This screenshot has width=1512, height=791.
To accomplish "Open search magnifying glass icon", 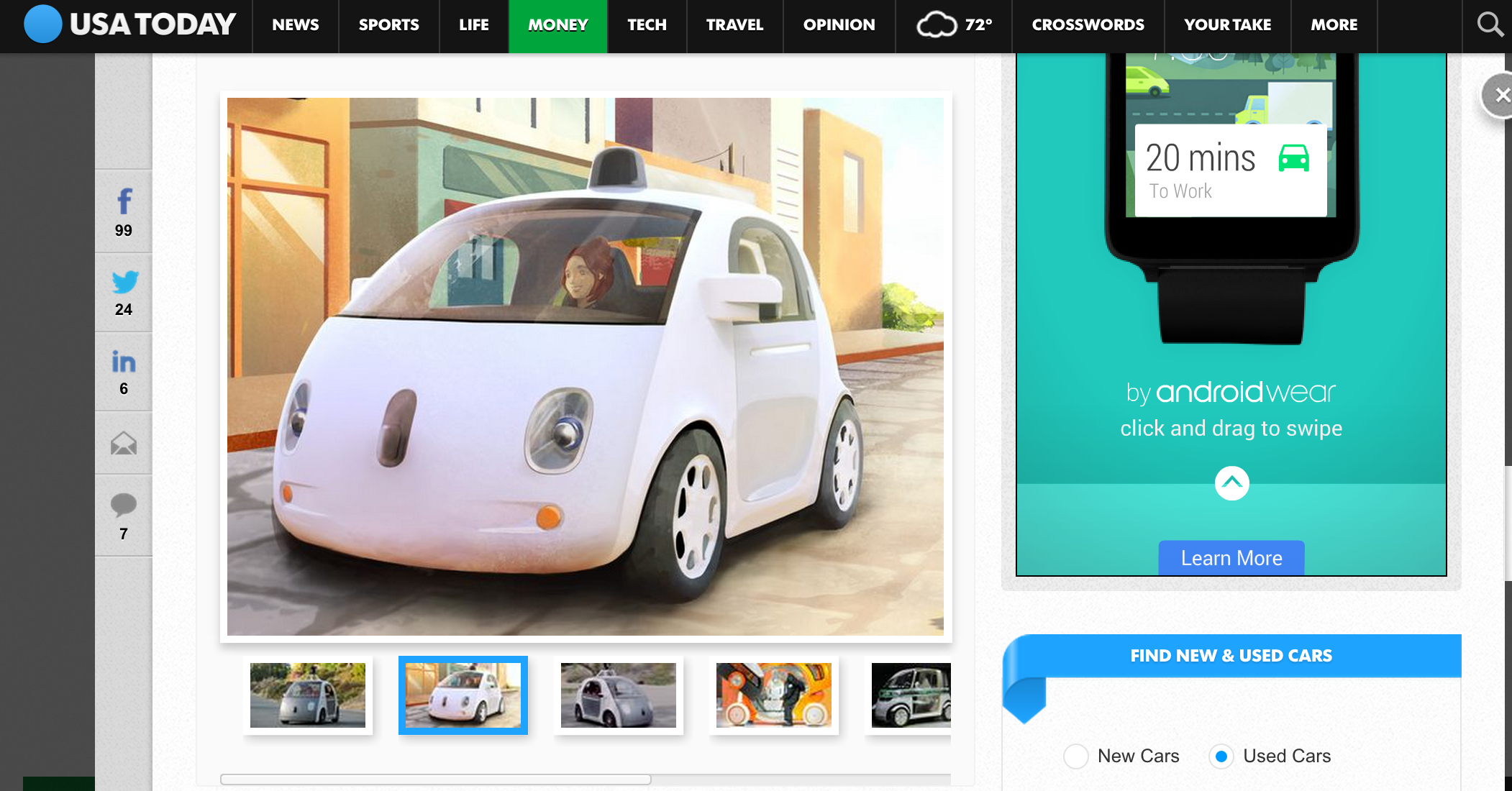I will 1489,25.
